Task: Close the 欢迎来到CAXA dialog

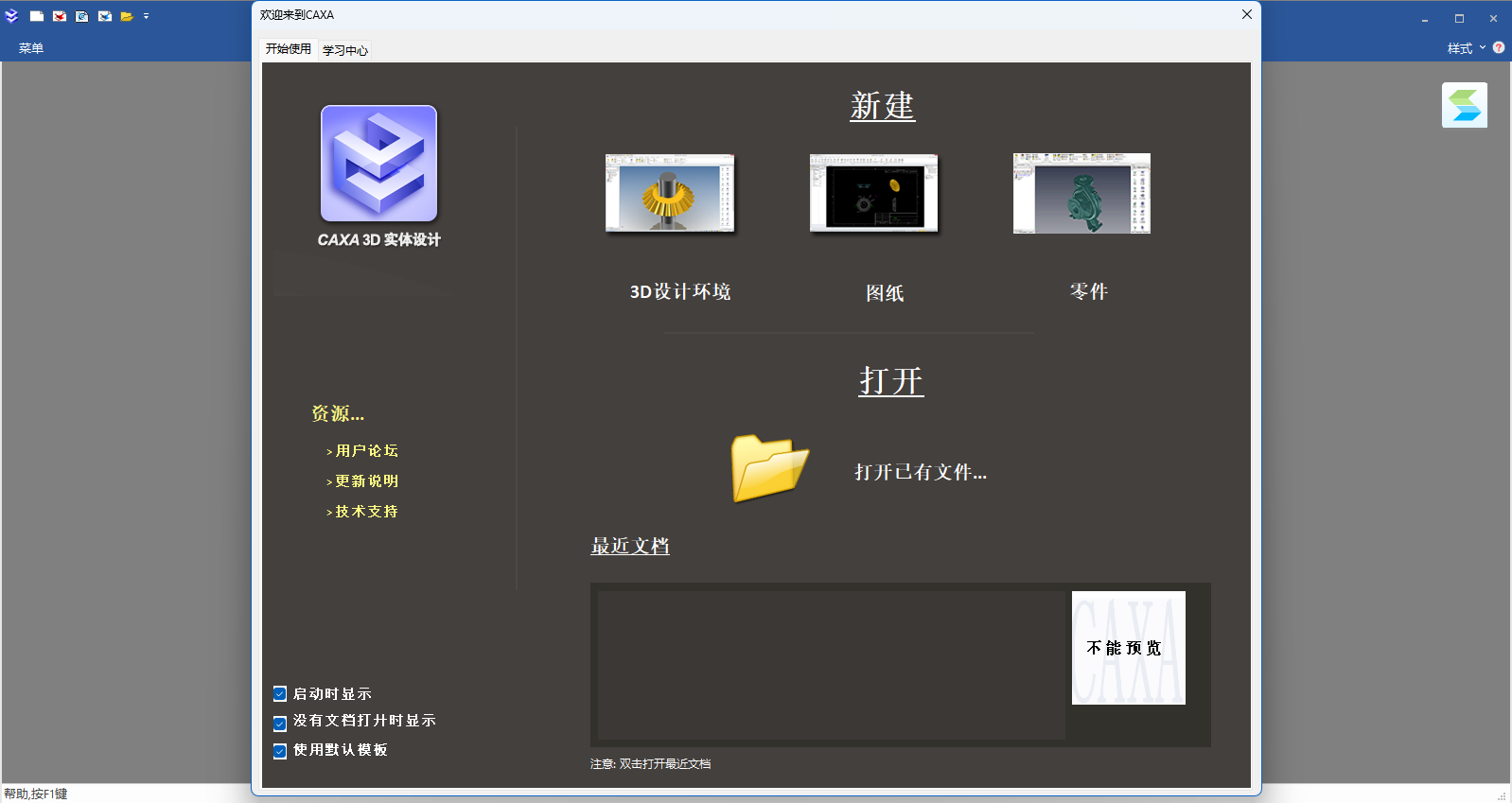Action: click(1247, 14)
